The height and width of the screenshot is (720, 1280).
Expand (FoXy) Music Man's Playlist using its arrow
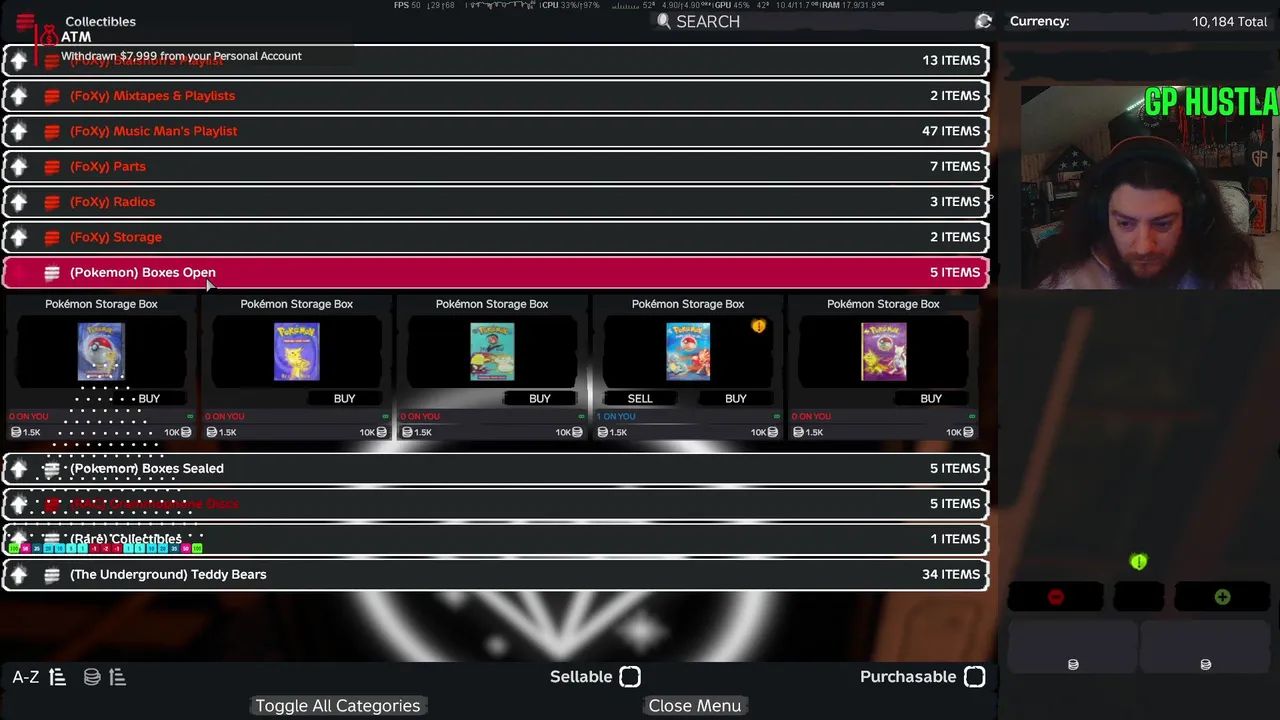click(19, 131)
